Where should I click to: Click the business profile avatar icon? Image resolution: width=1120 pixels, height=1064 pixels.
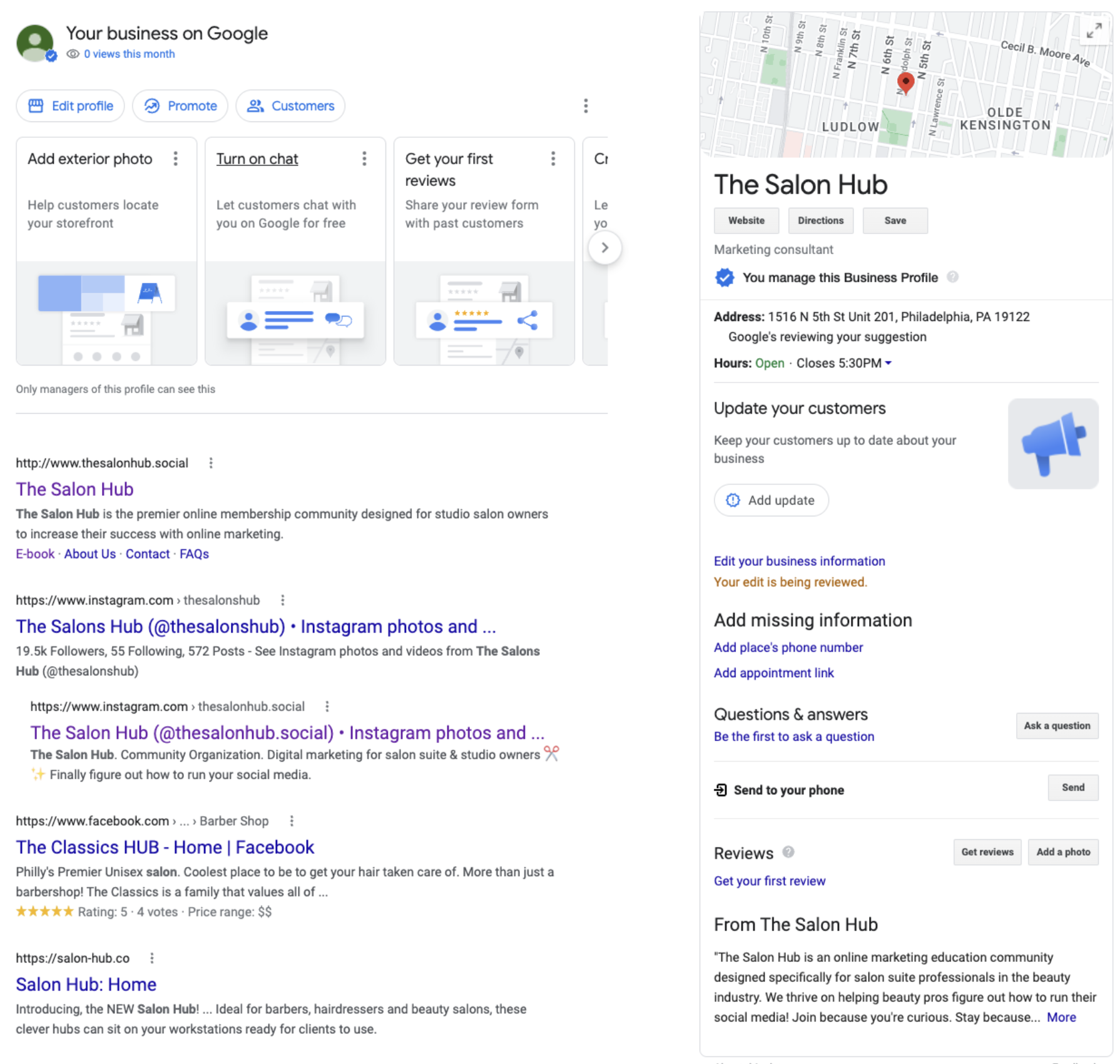click(x=35, y=43)
